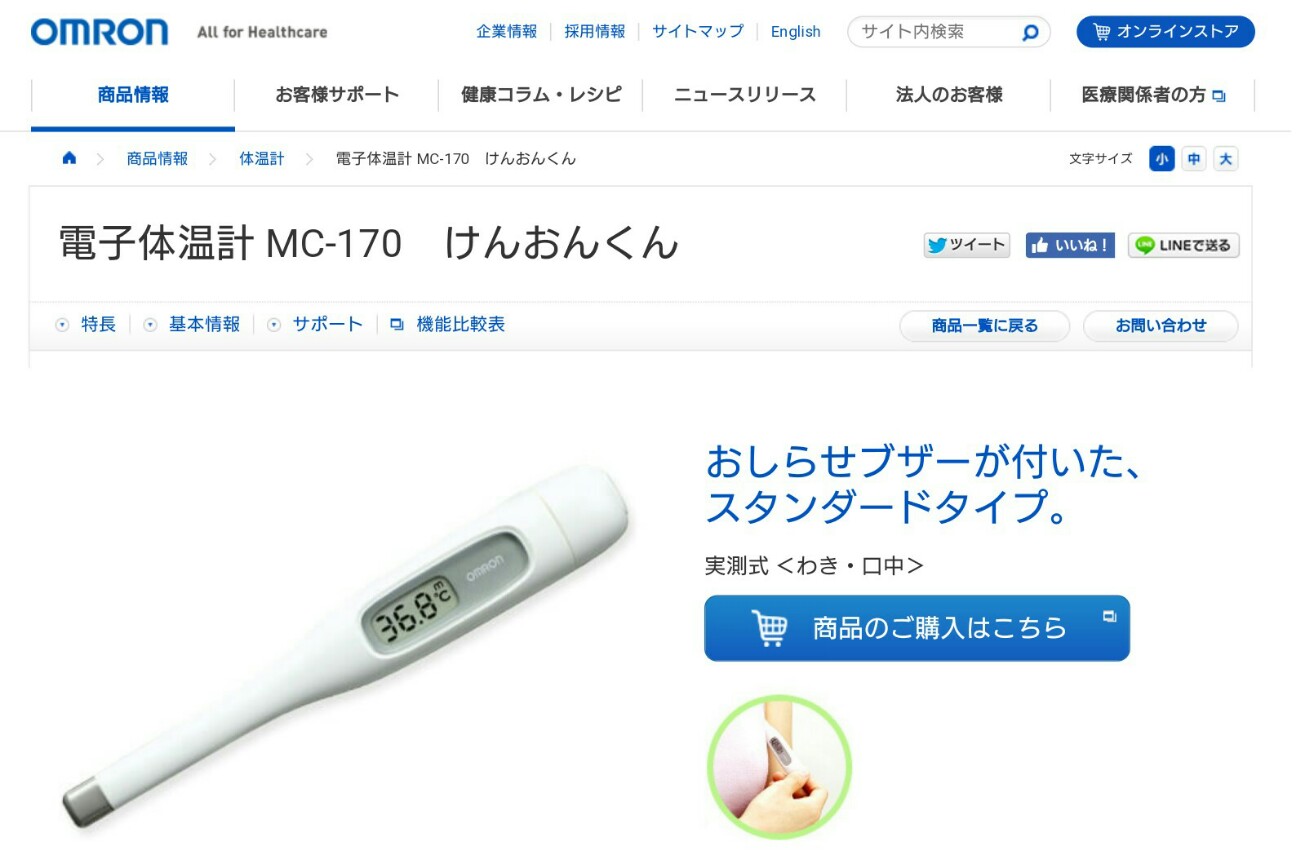Click the home icon in breadcrumb
The height and width of the screenshot is (859, 1296).
click(x=69, y=158)
